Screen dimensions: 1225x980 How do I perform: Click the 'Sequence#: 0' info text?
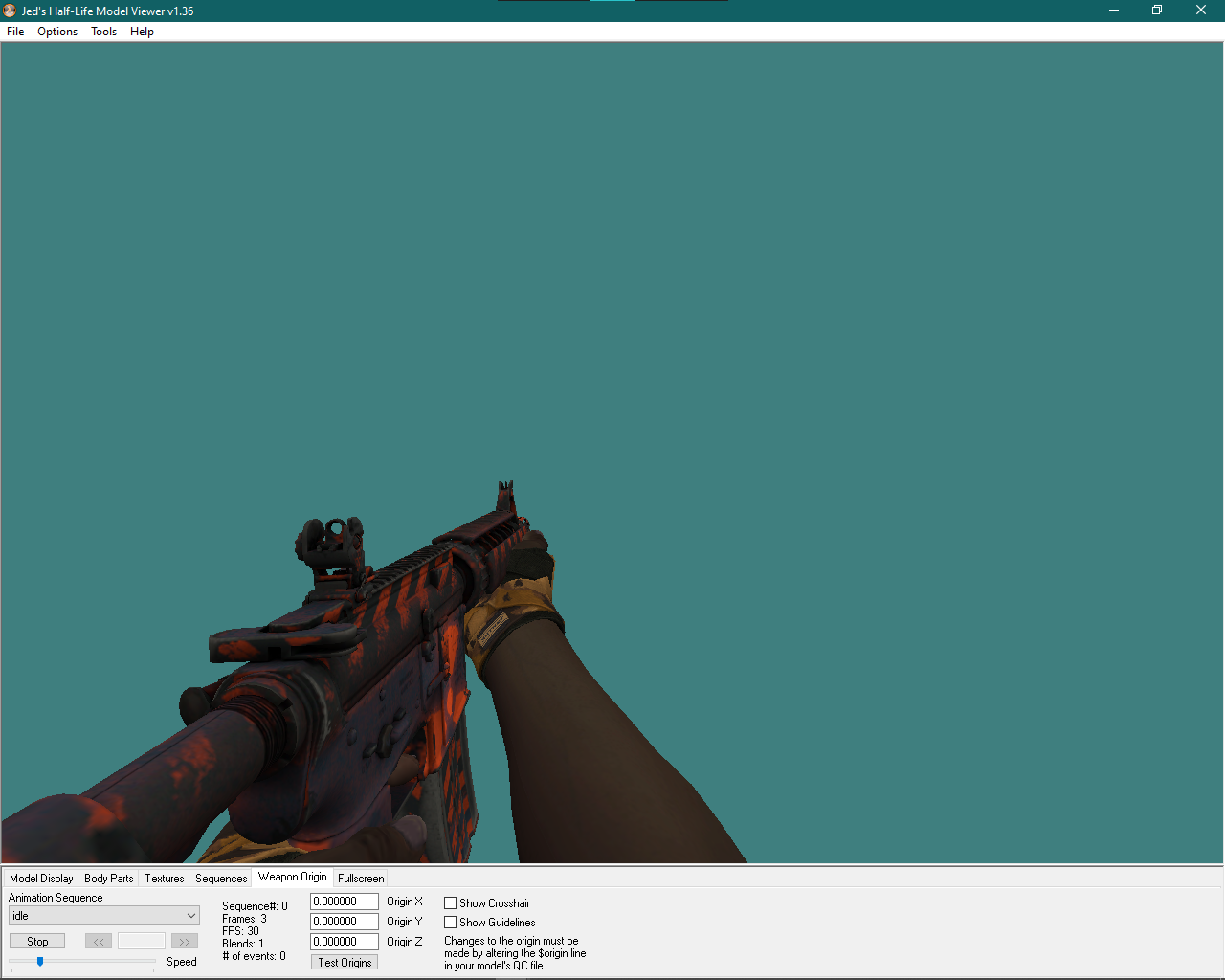pos(255,906)
